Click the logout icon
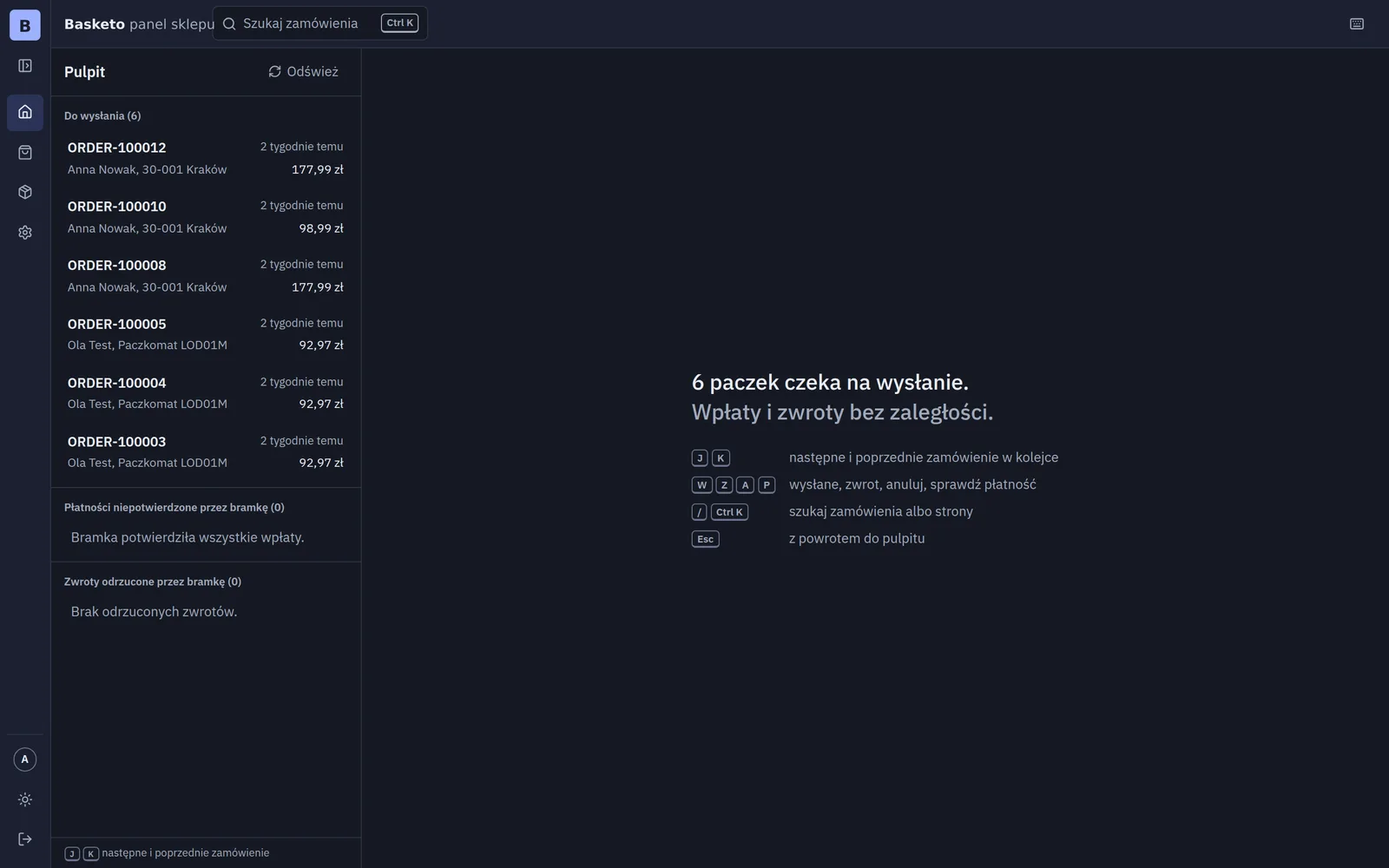Viewport: 1389px width, 868px height. (25, 839)
